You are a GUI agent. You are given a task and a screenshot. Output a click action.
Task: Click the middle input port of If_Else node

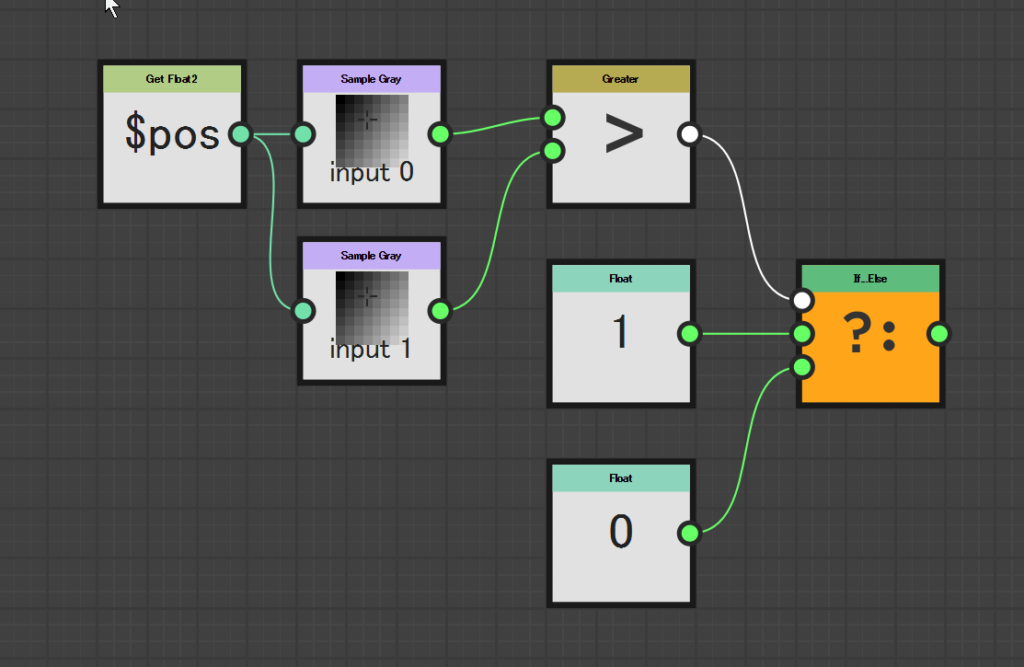(802, 334)
